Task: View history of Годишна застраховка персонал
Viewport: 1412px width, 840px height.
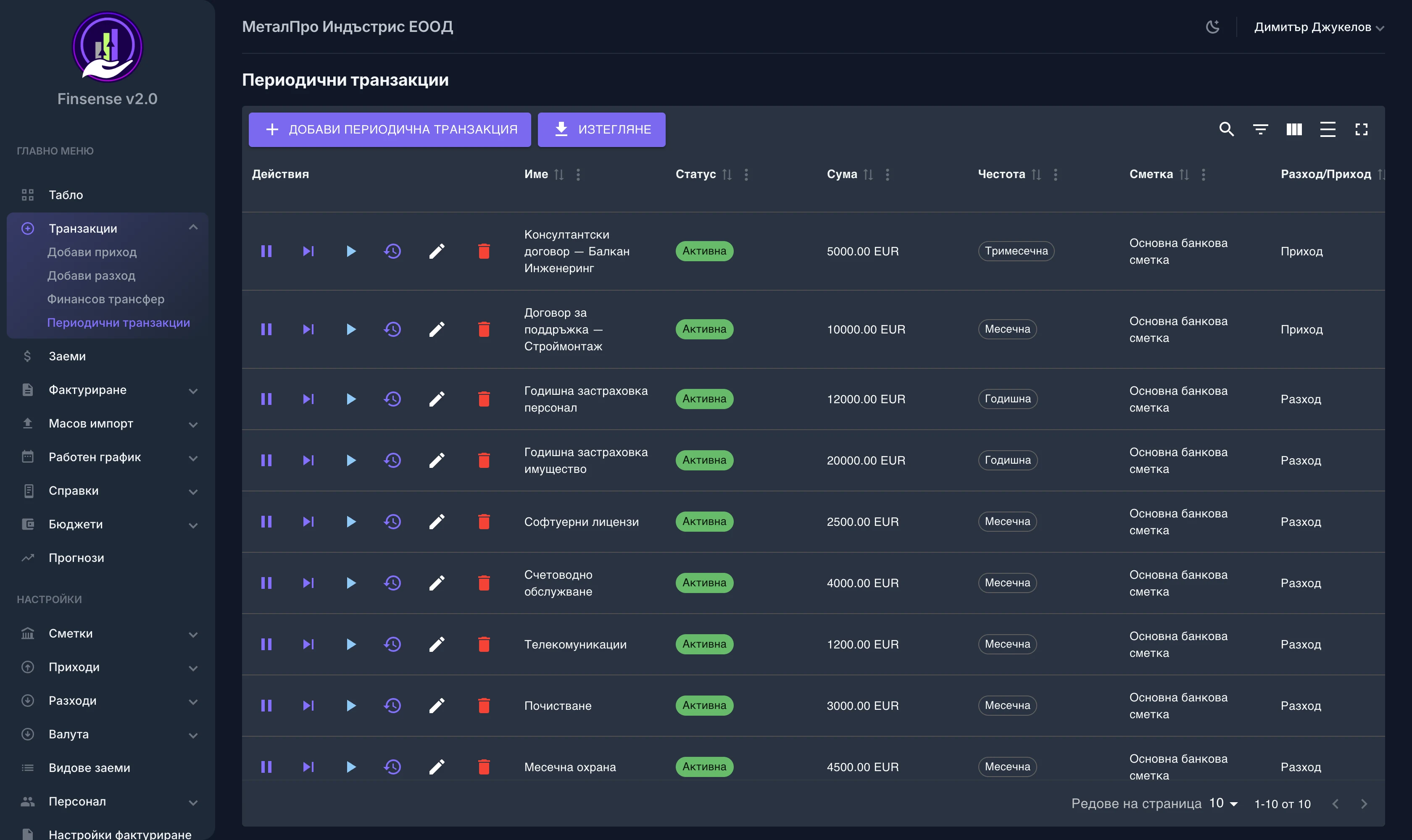Action: pos(393,399)
